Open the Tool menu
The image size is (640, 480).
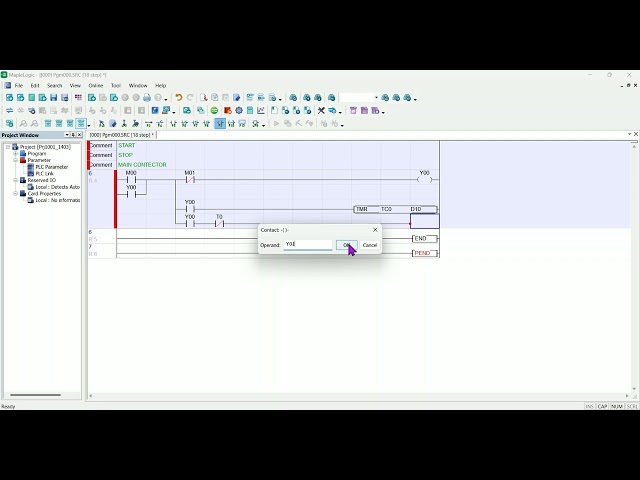116,85
